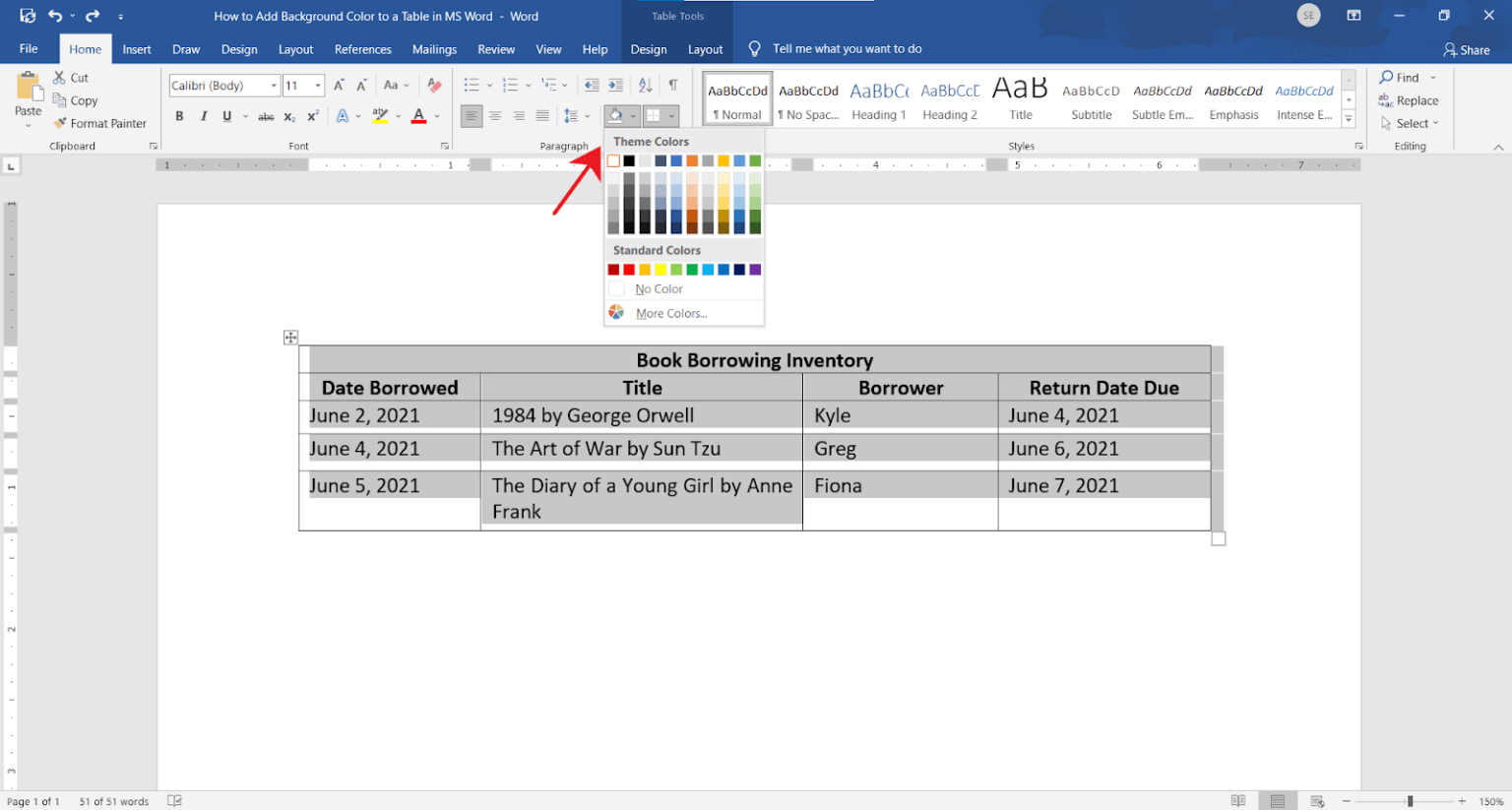Click the Sort icon
This screenshot has height=810, width=1512.
click(645, 86)
